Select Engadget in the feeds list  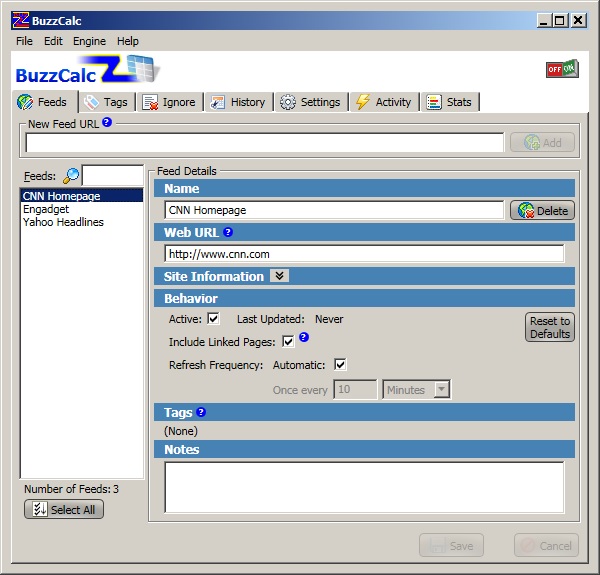[x=45, y=209]
